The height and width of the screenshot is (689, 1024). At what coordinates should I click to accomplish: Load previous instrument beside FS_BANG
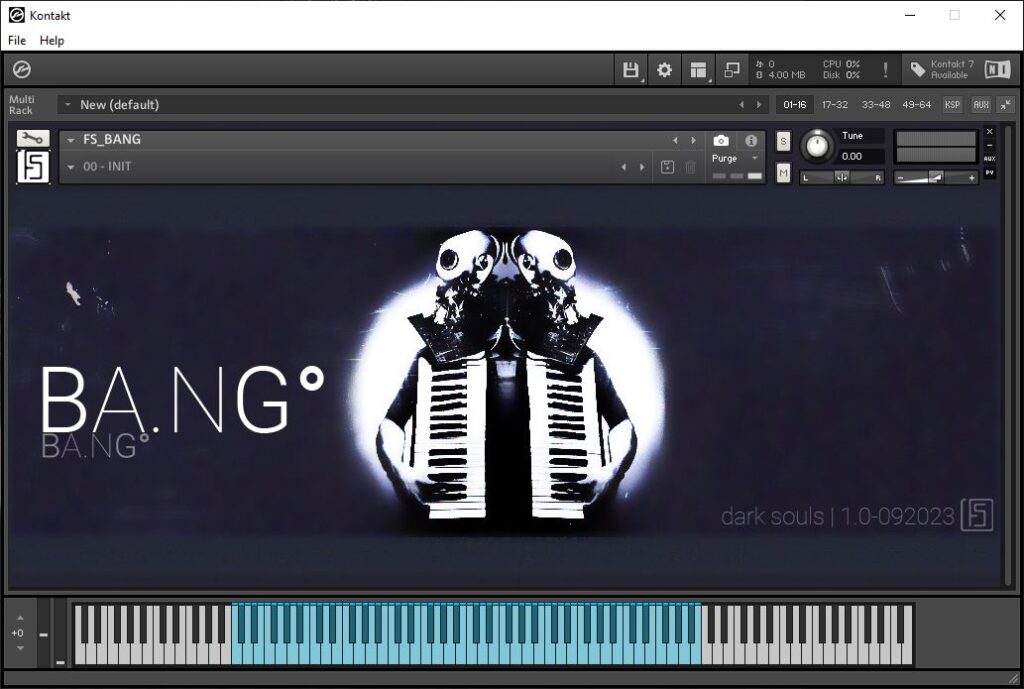point(675,140)
